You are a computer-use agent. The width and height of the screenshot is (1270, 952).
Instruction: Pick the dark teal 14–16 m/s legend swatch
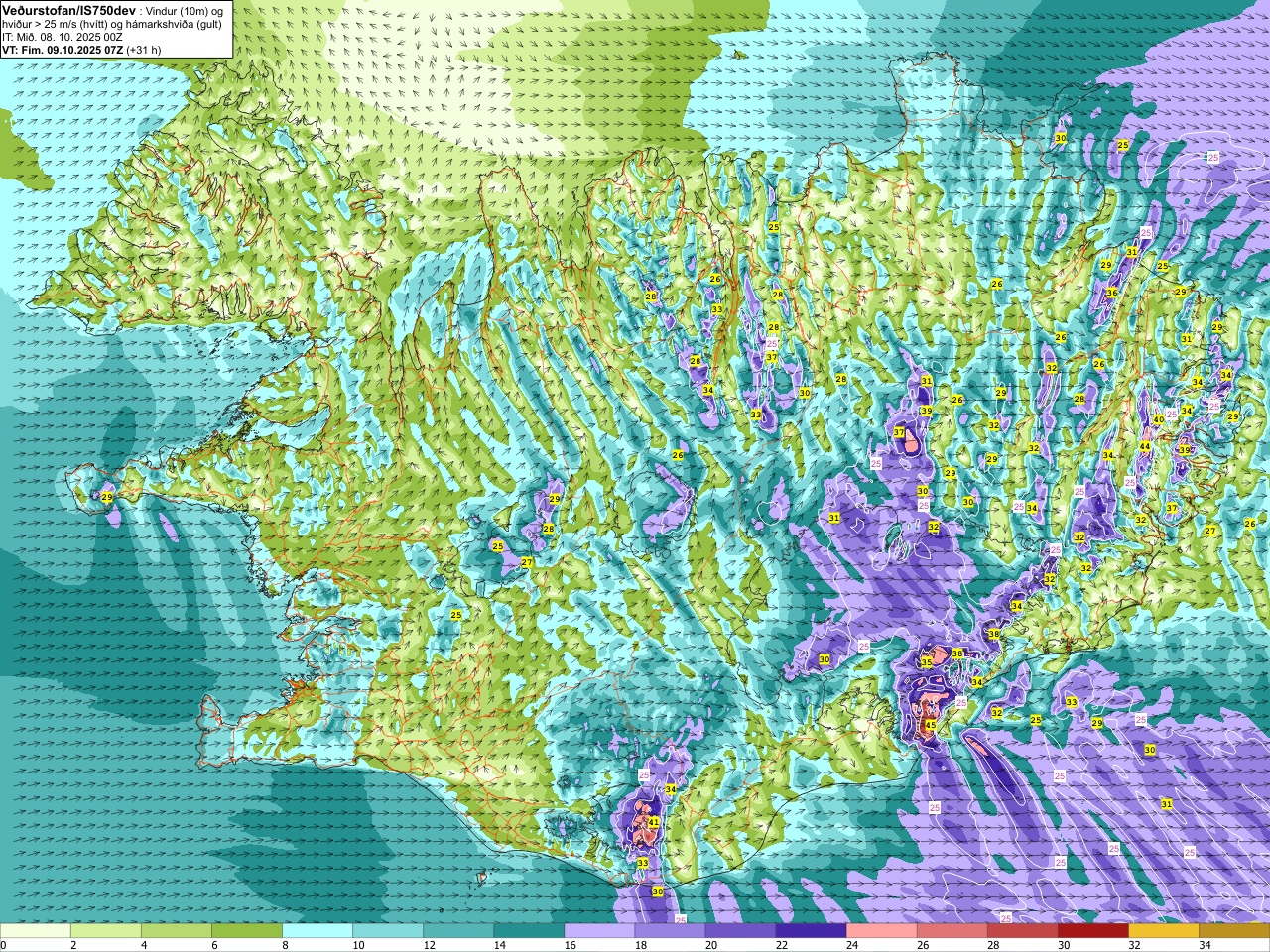(529, 931)
